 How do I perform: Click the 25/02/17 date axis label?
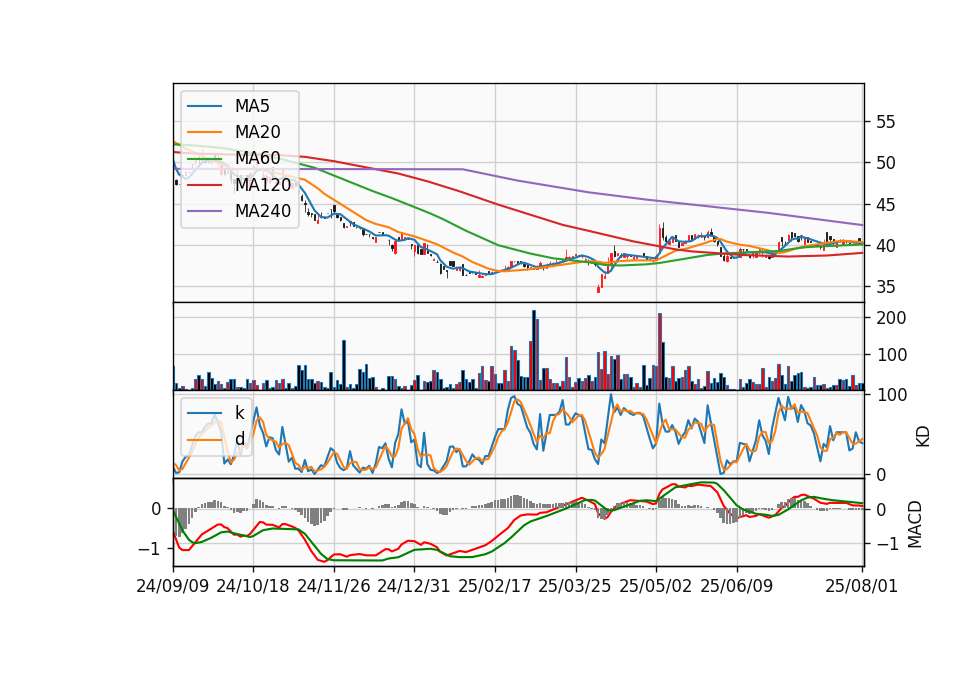click(495, 586)
